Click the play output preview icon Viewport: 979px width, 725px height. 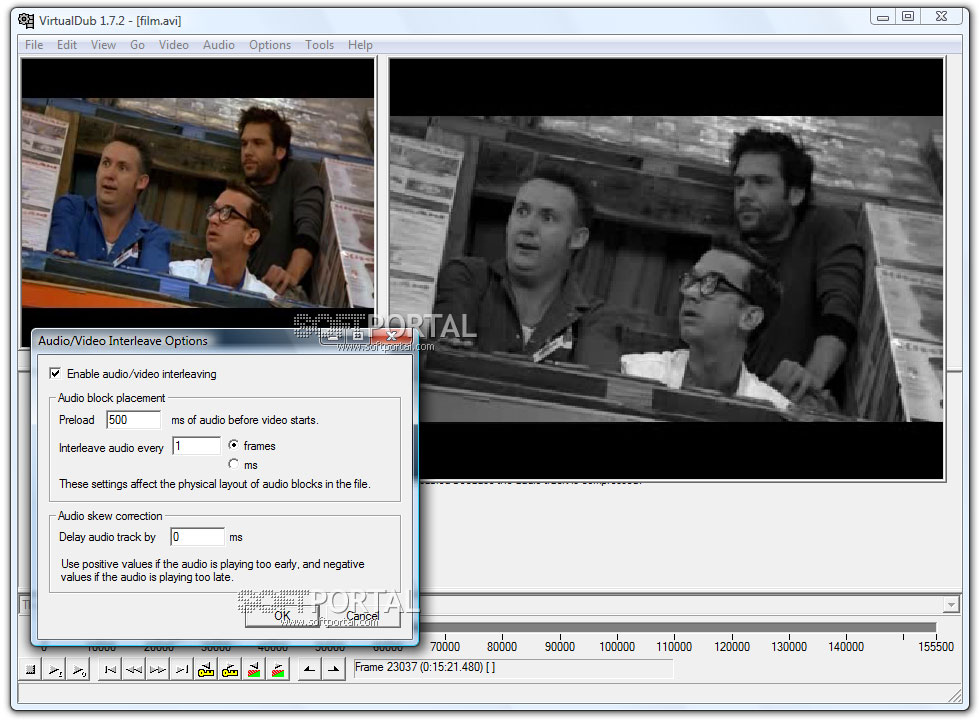click(x=80, y=670)
